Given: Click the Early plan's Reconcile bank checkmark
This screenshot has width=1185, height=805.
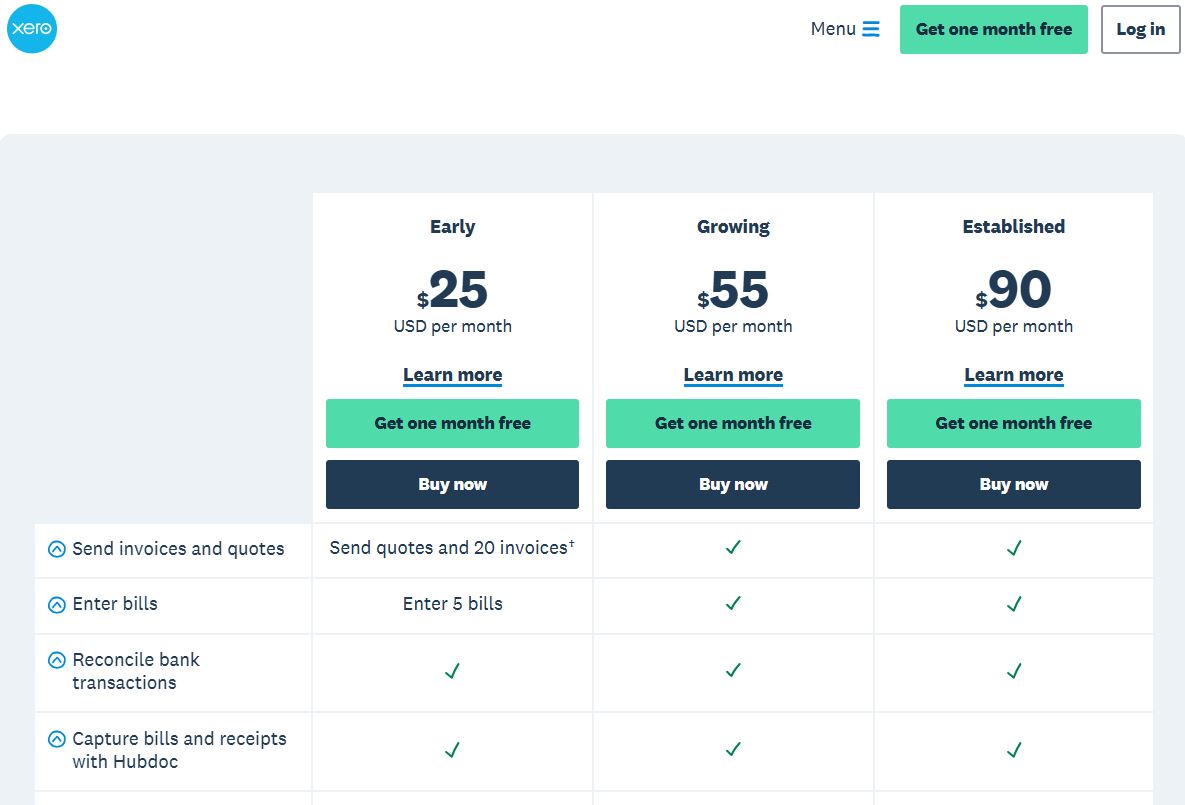Looking at the screenshot, I should [x=452, y=672].
